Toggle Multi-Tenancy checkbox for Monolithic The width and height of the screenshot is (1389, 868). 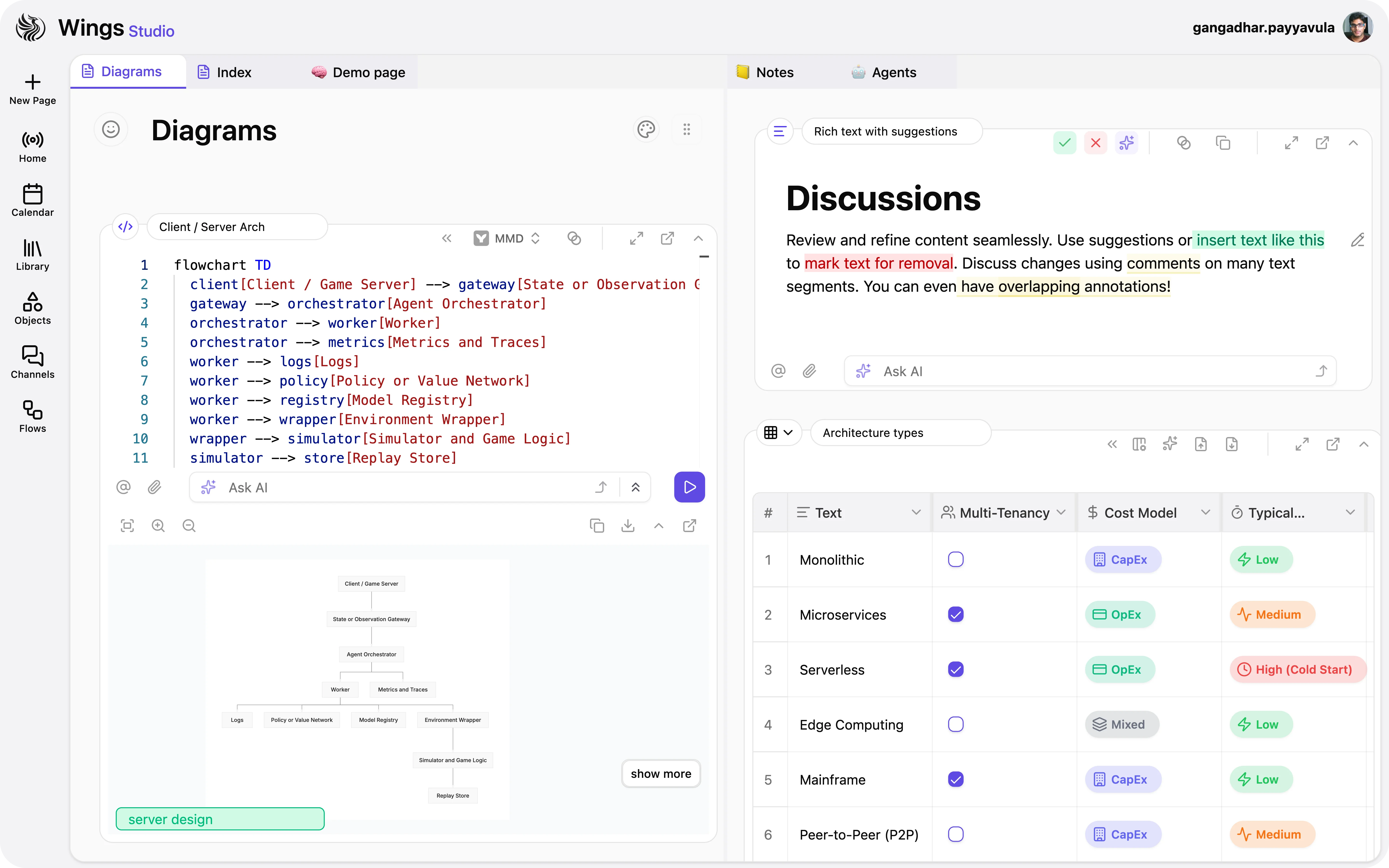point(956,560)
